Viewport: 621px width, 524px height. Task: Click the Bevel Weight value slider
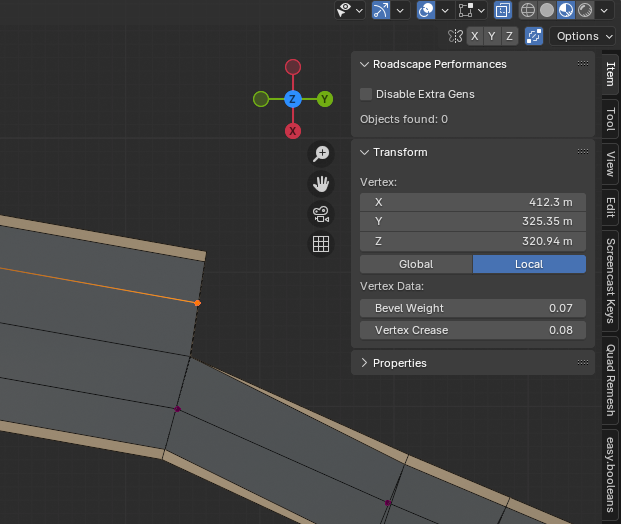[x=472, y=308]
